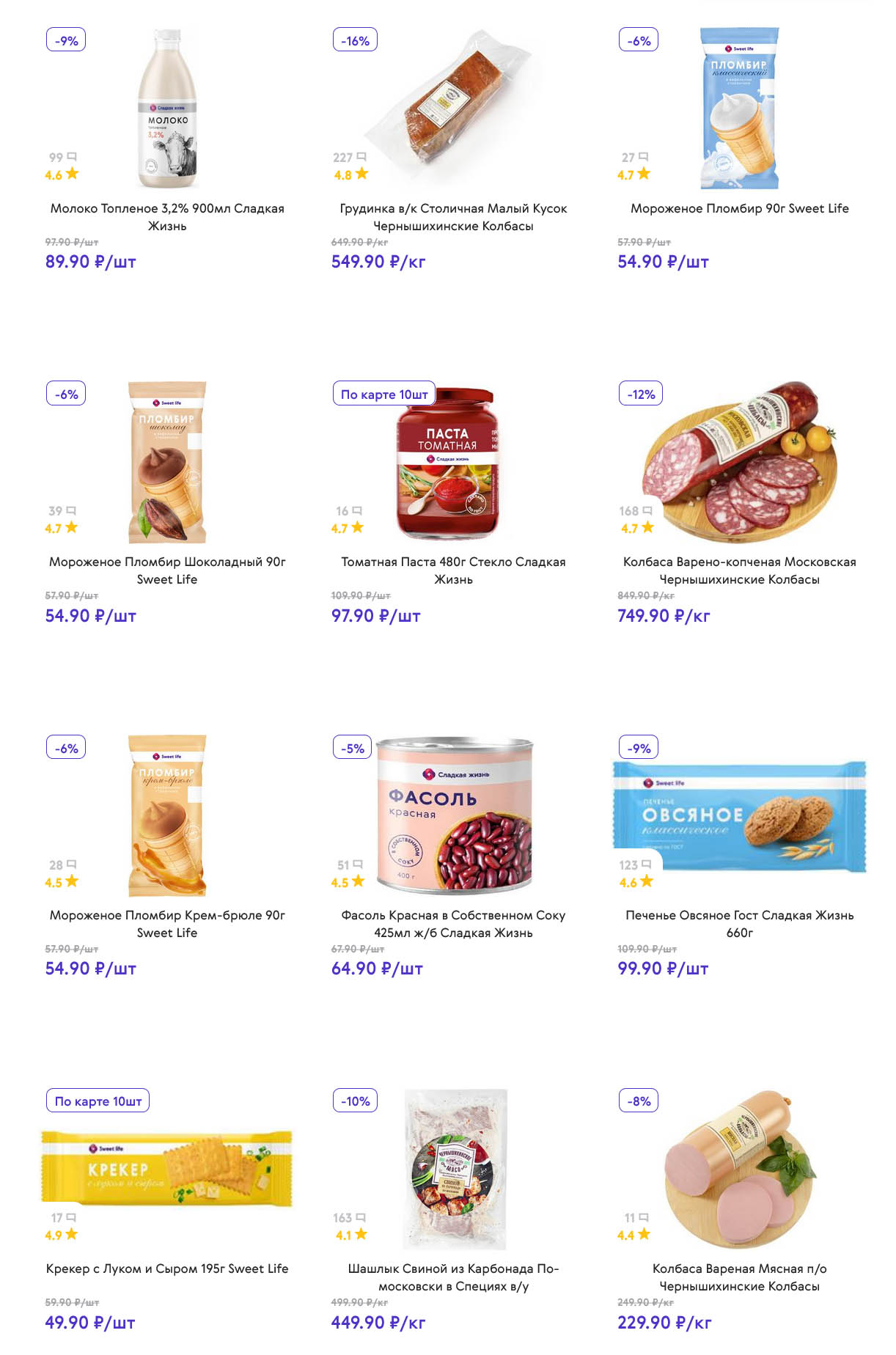This screenshot has width=896, height=1355.
Task: Click the -16% discount badge on Грудинка
Action: [355, 40]
